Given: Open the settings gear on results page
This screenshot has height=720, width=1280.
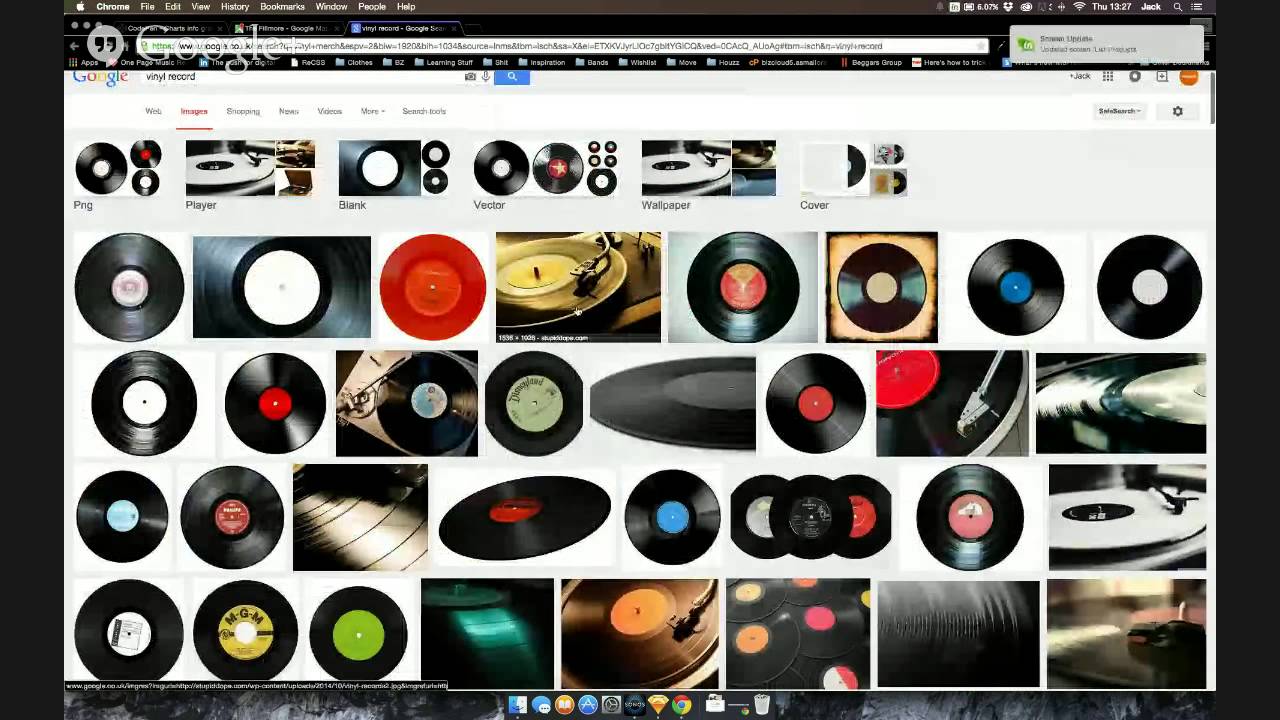Looking at the screenshot, I should pos(1178,111).
